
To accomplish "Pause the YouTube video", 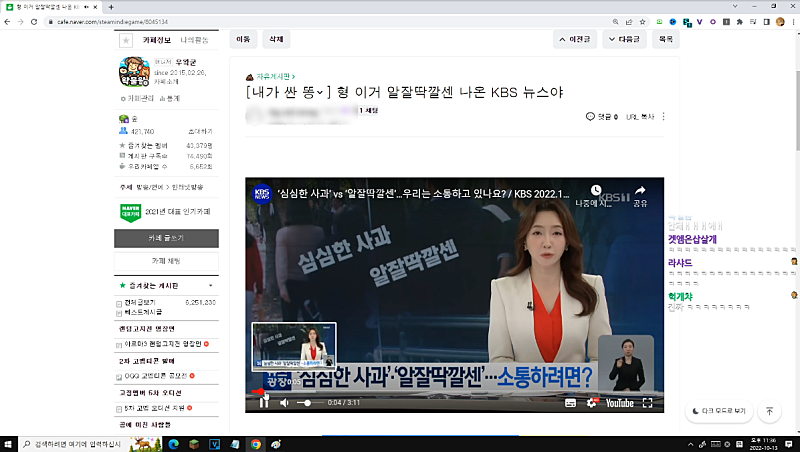I will [x=264, y=403].
